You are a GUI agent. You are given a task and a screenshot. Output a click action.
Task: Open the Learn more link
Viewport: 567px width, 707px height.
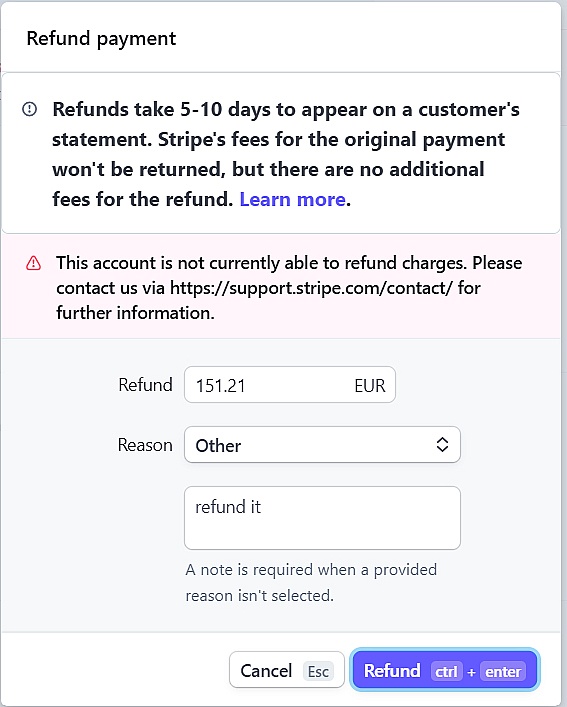pyautogui.click(x=293, y=199)
